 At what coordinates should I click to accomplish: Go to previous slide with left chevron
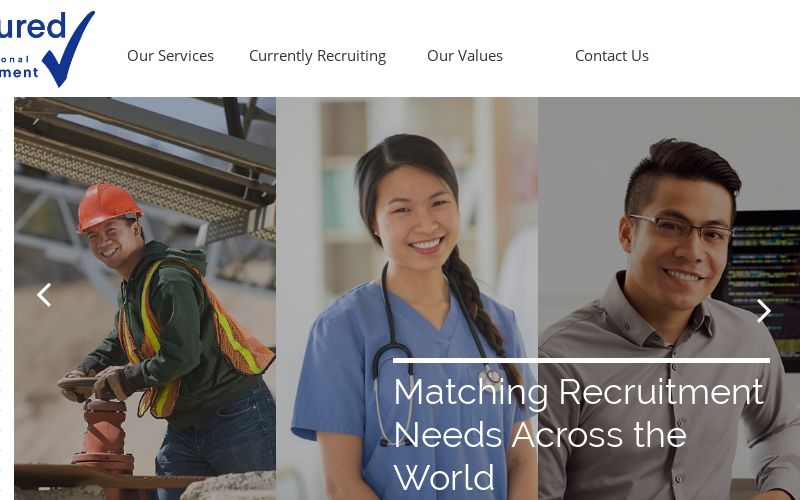click(x=44, y=295)
